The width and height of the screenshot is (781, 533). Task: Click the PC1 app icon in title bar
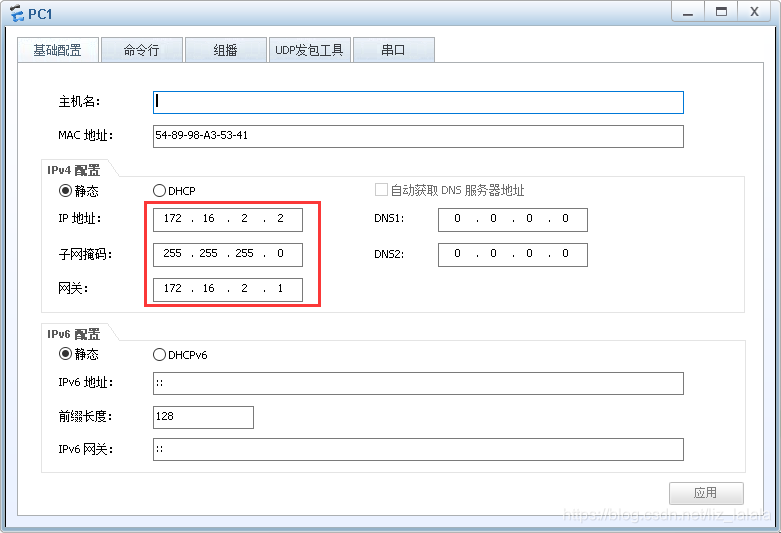coord(16,13)
